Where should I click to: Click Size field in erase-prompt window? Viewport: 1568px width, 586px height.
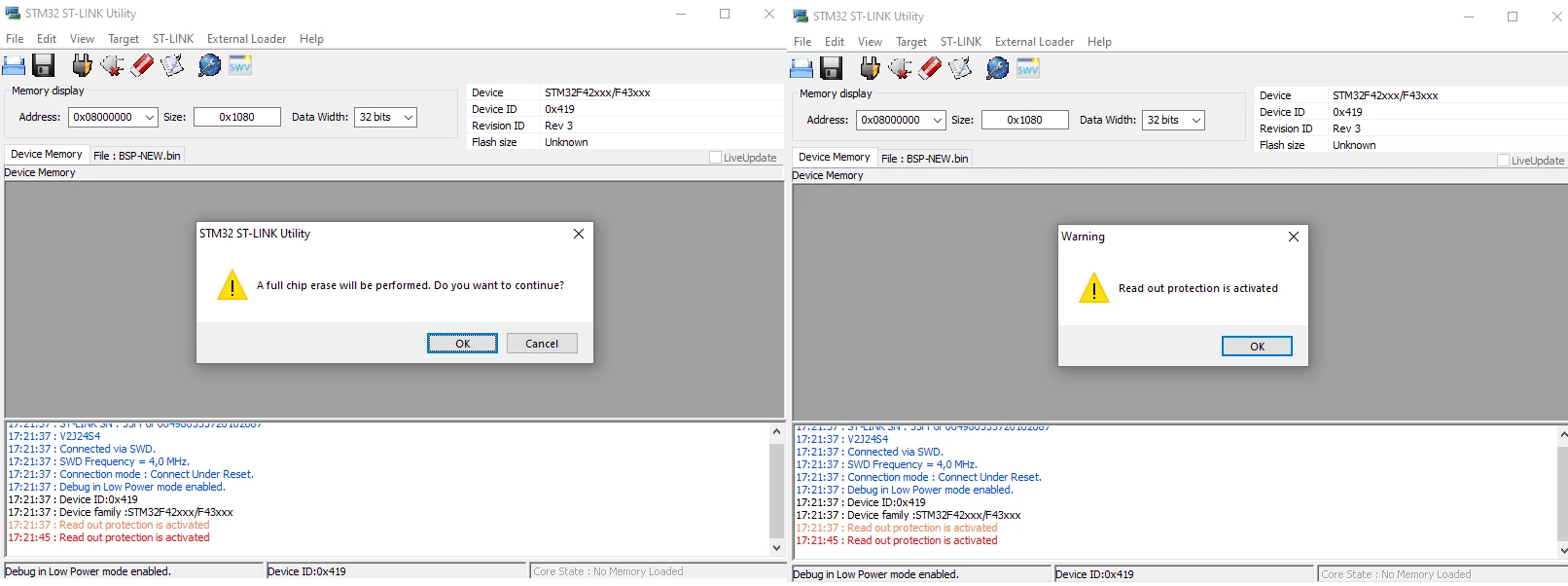236,118
